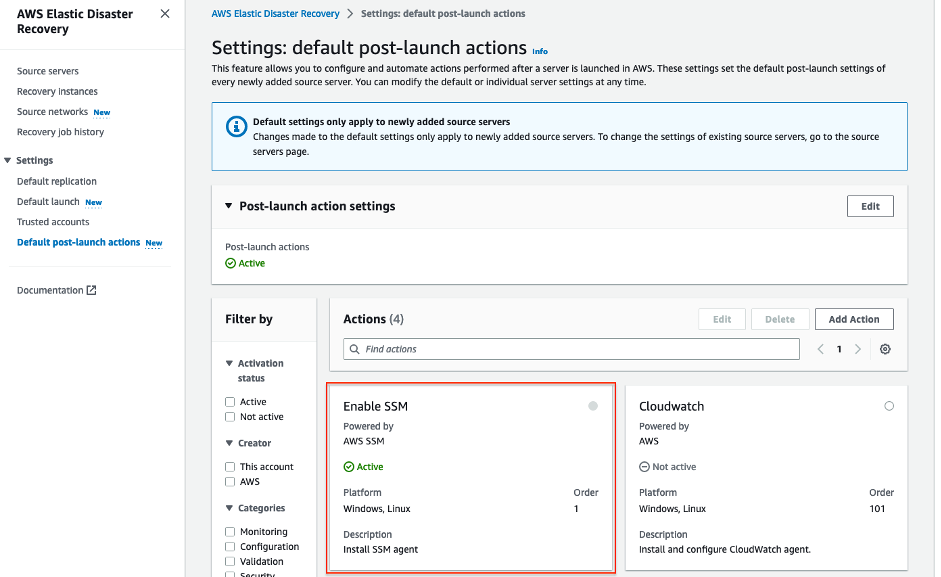Click the Not active status icon on Cloudwatch
This screenshot has height=577, width=941.
pyautogui.click(x=644, y=466)
